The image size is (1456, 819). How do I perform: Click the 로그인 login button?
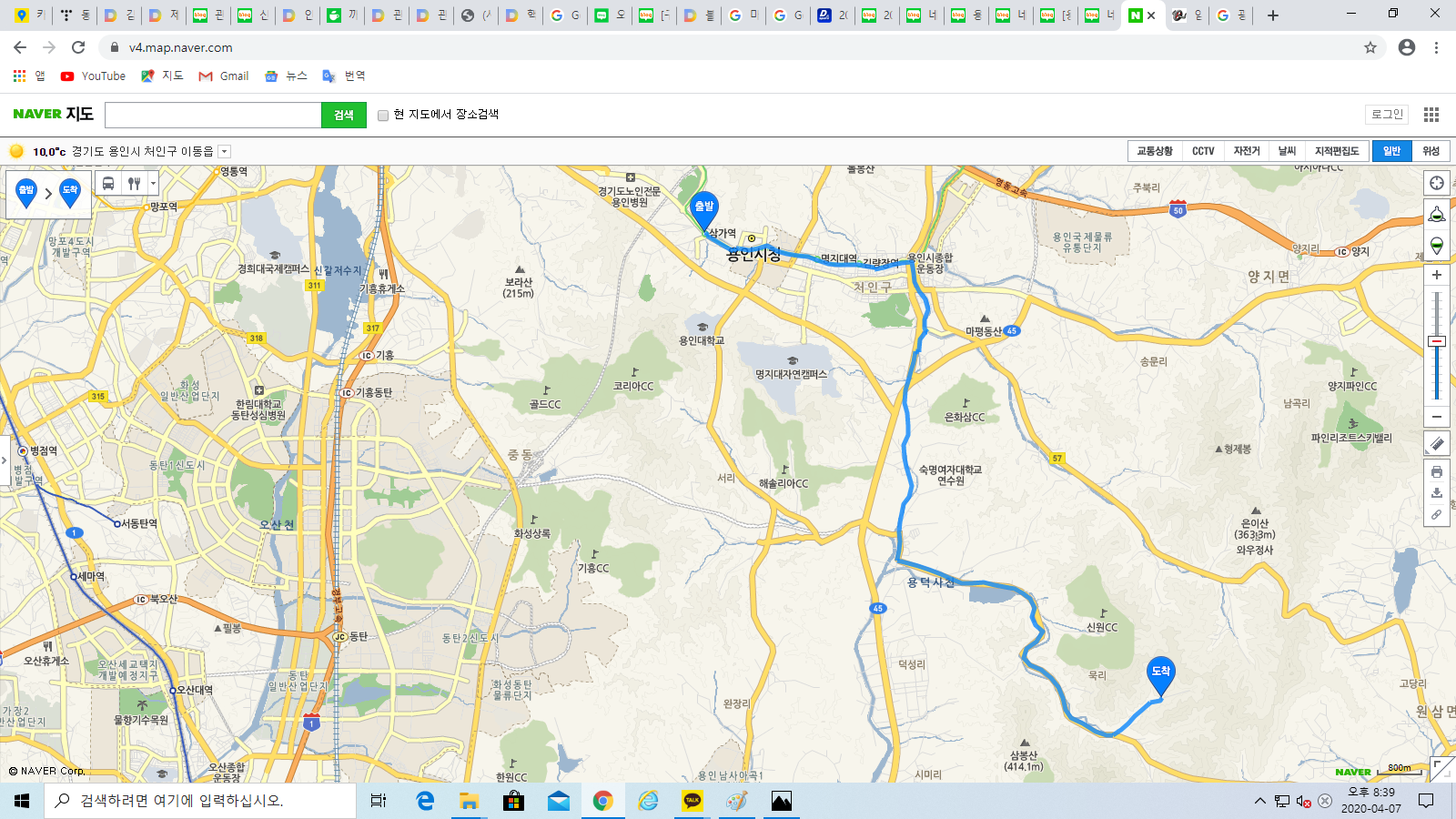coord(1387,114)
